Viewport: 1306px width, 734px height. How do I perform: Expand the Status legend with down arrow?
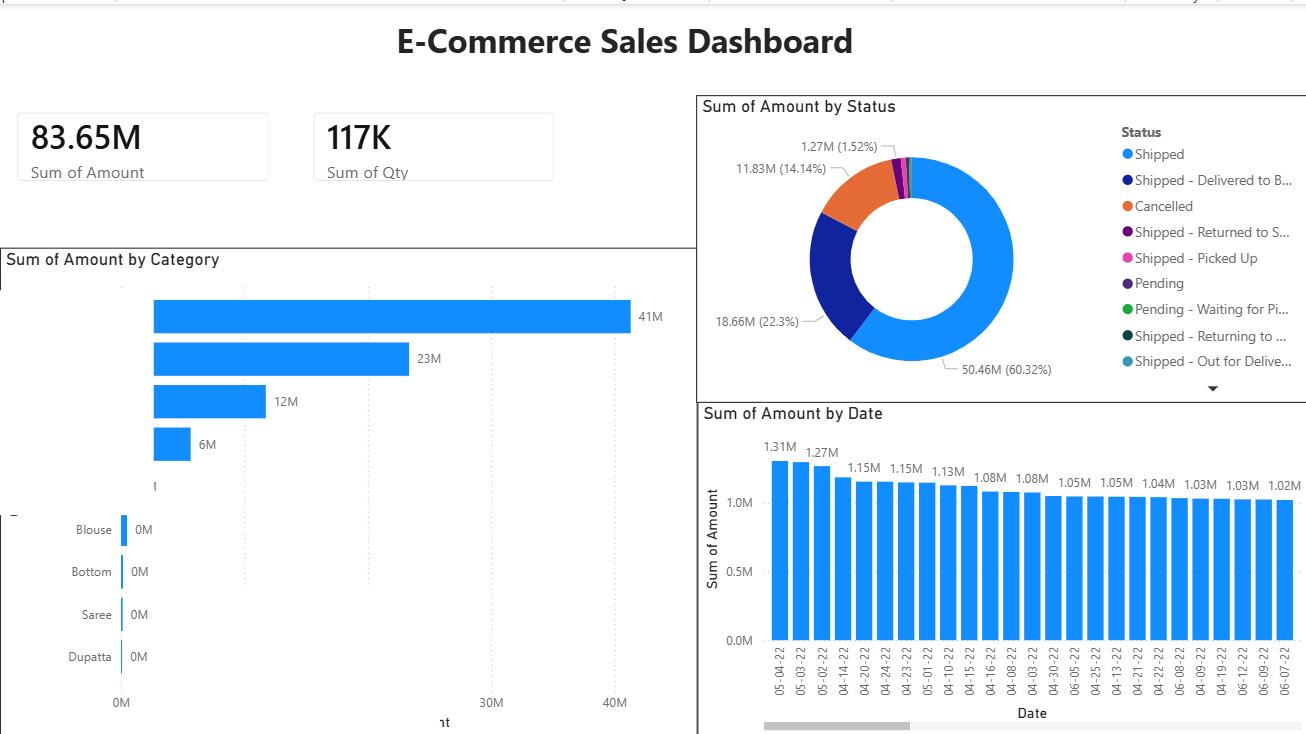(1213, 388)
